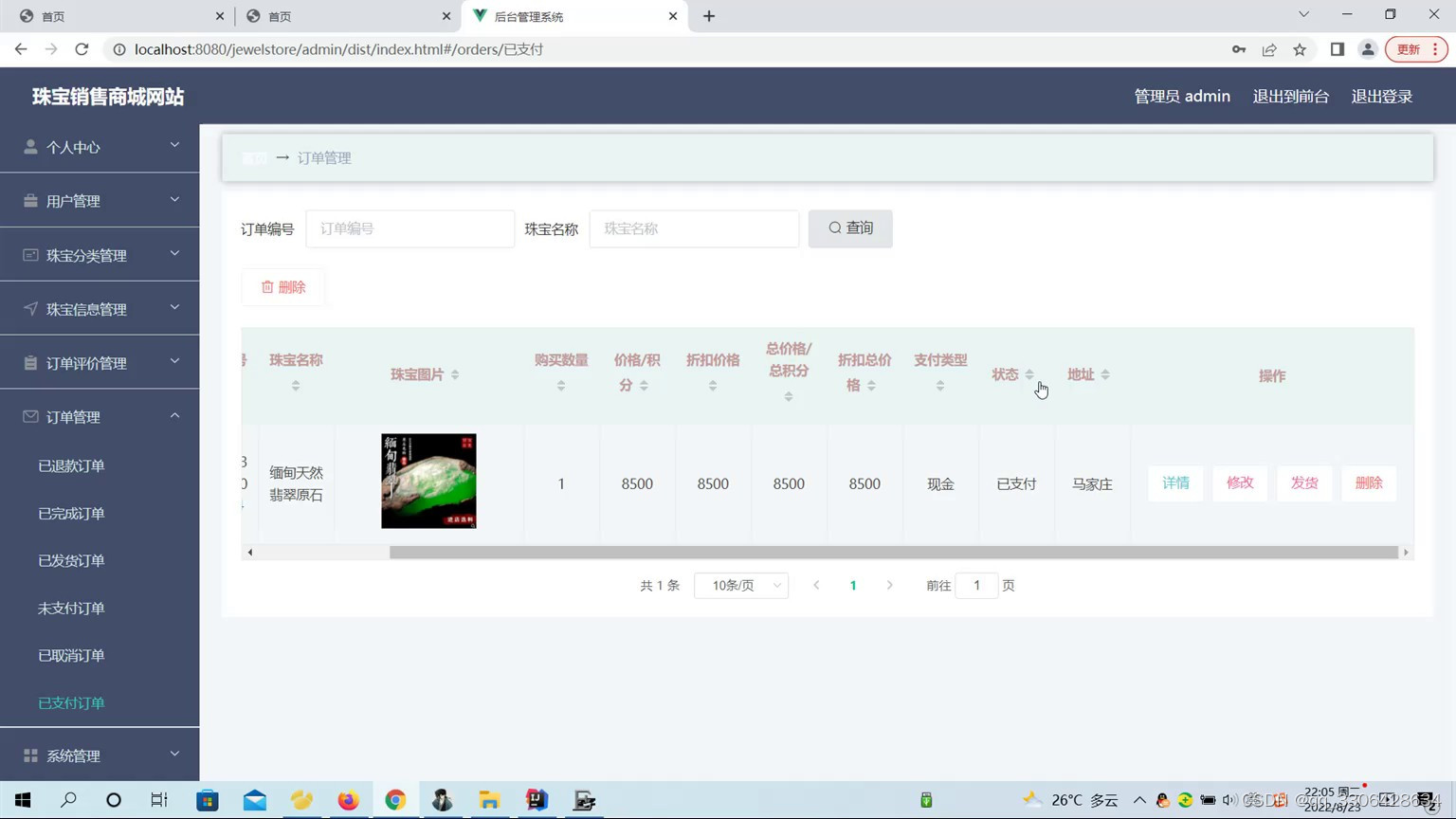Switch to the 后台管理系统 browser tab

575,16
